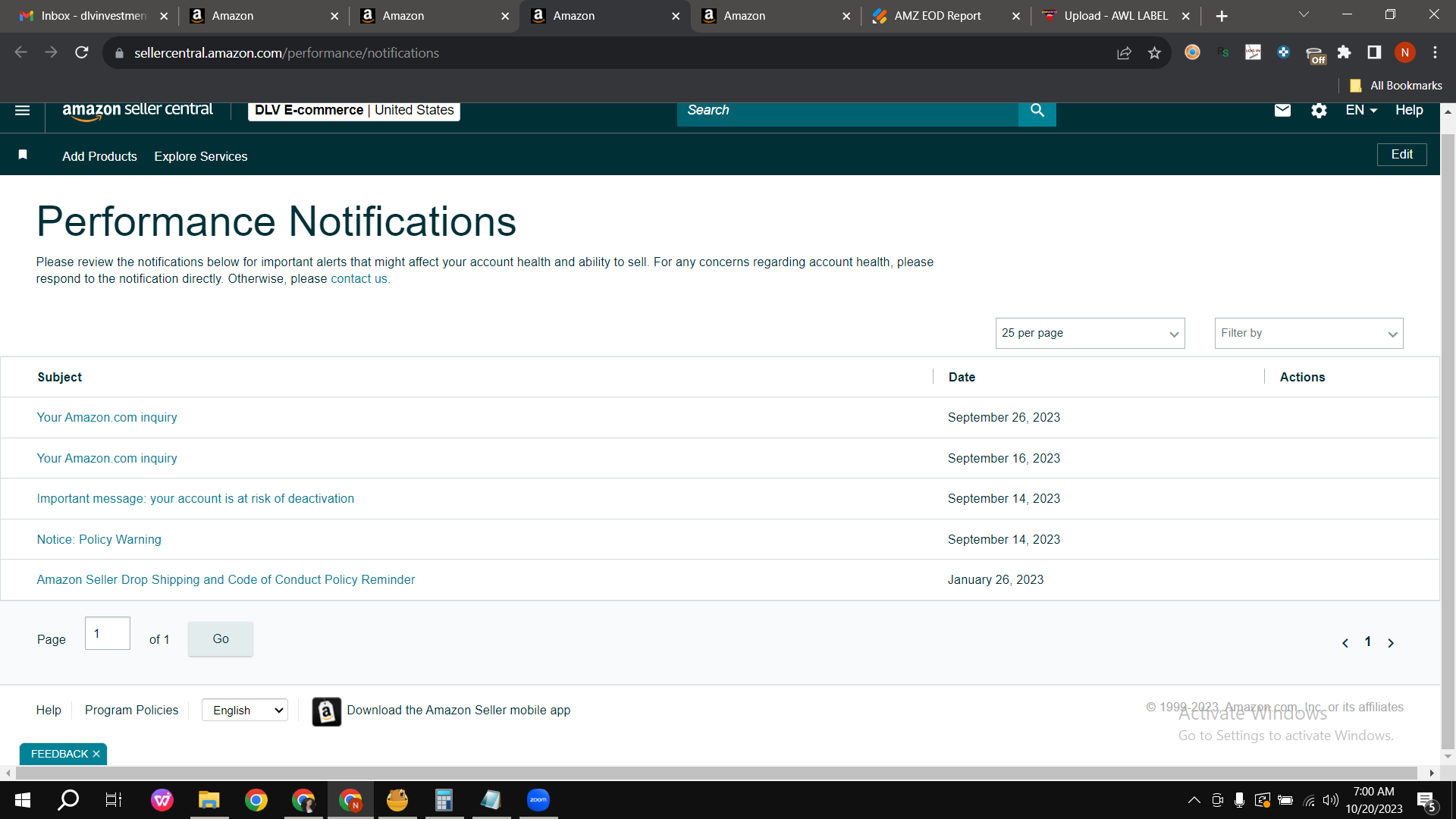1456x819 pixels.
Task: Click Explore Services menu item
Action: pos(200,156)
